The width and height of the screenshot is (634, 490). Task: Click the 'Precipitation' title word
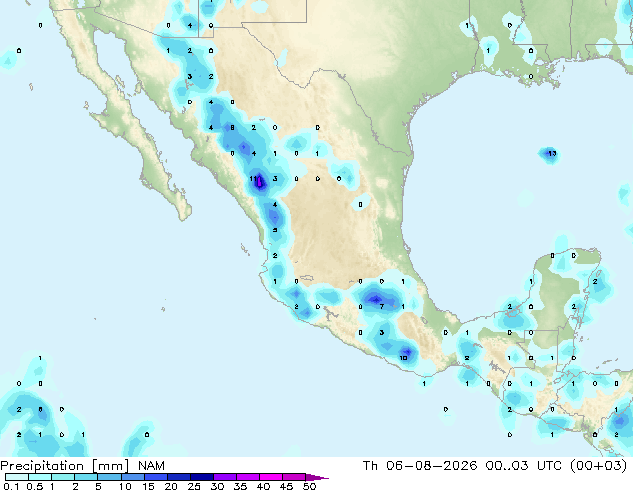[42, 466]
